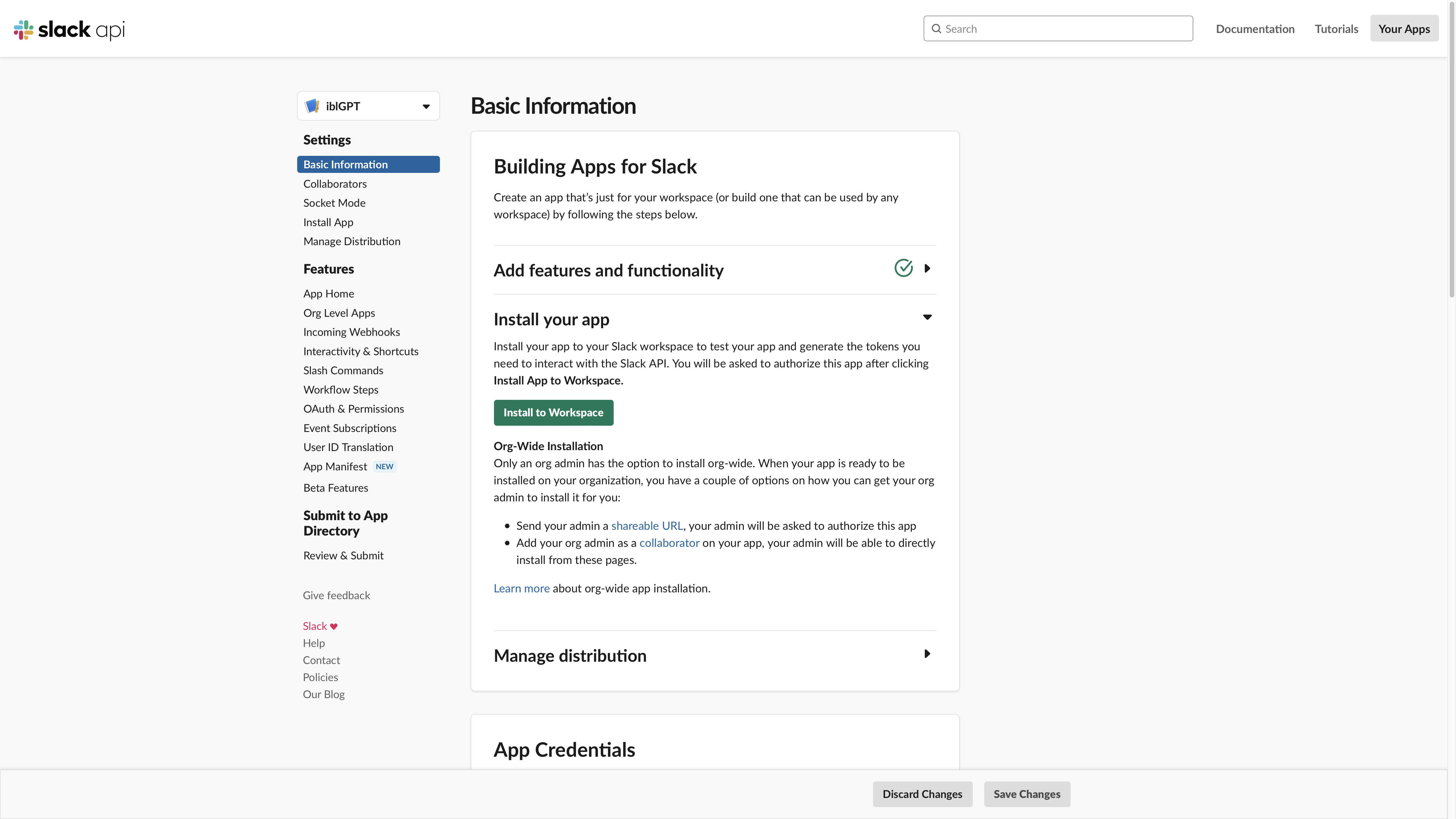Select the OAuth & Permissions menu item
Viewport: 1456px width, 819px height.
point(353,408)
